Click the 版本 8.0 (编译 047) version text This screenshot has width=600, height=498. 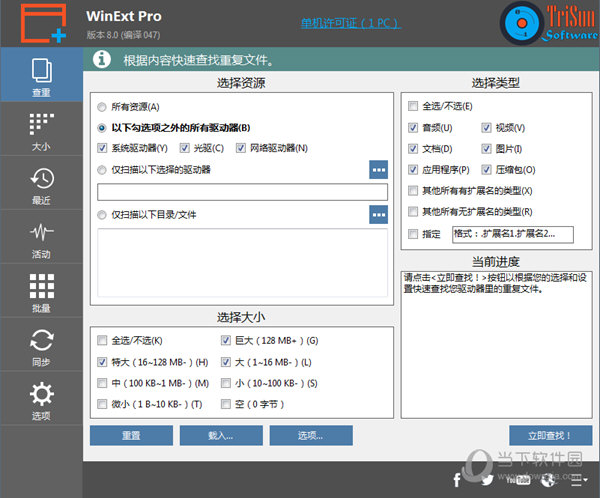(123, 35)
